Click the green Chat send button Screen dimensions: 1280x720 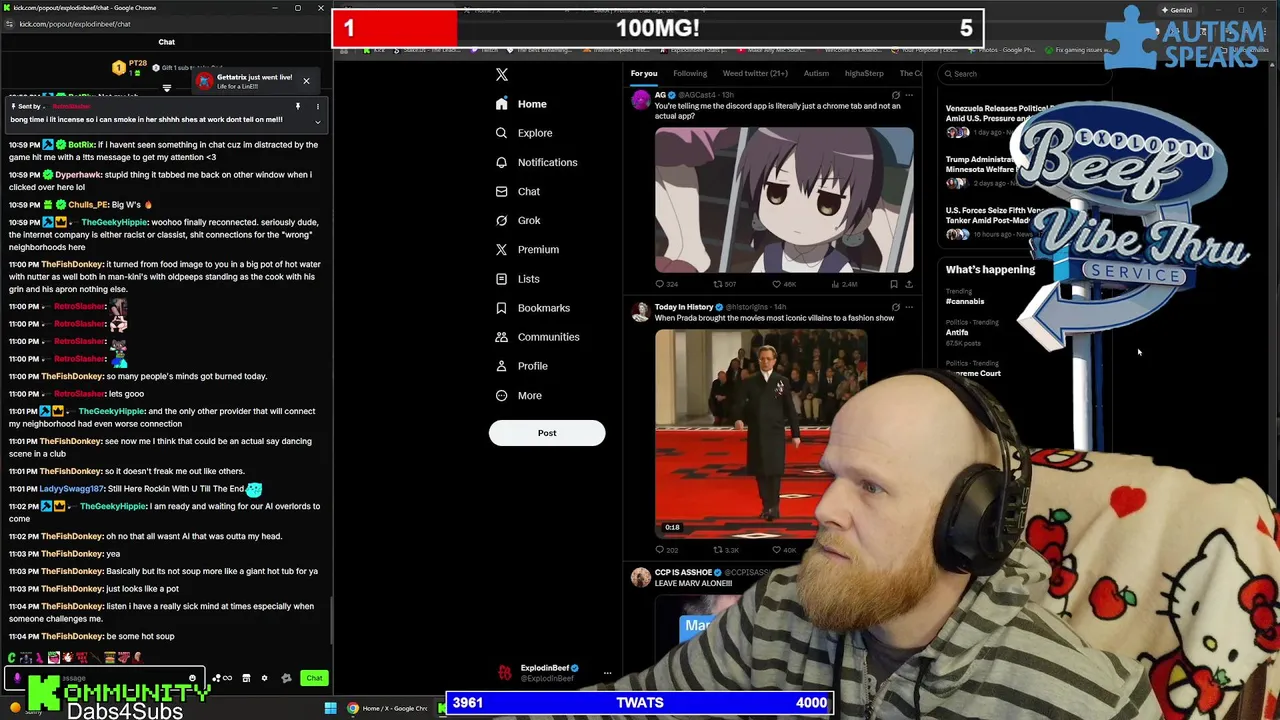point(314,678)
